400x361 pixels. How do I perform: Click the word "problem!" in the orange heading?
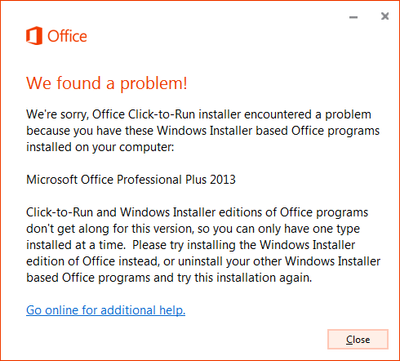[x=154, y=84]
